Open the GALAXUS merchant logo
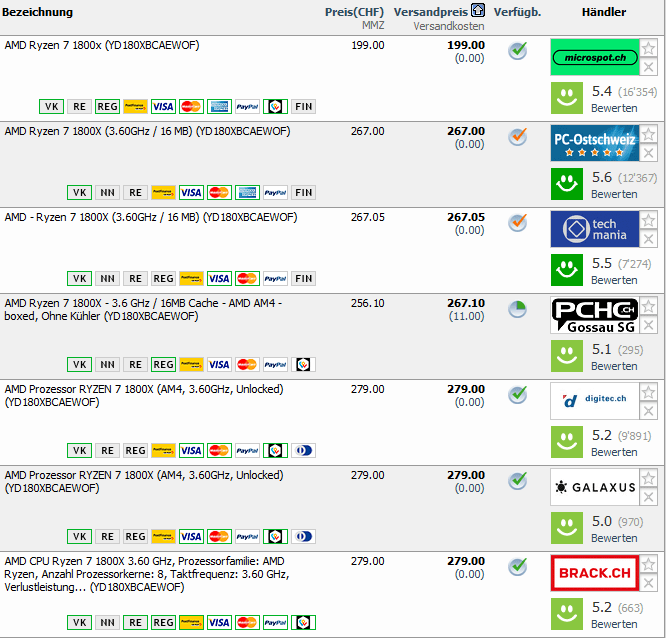 tap(595, 487)
